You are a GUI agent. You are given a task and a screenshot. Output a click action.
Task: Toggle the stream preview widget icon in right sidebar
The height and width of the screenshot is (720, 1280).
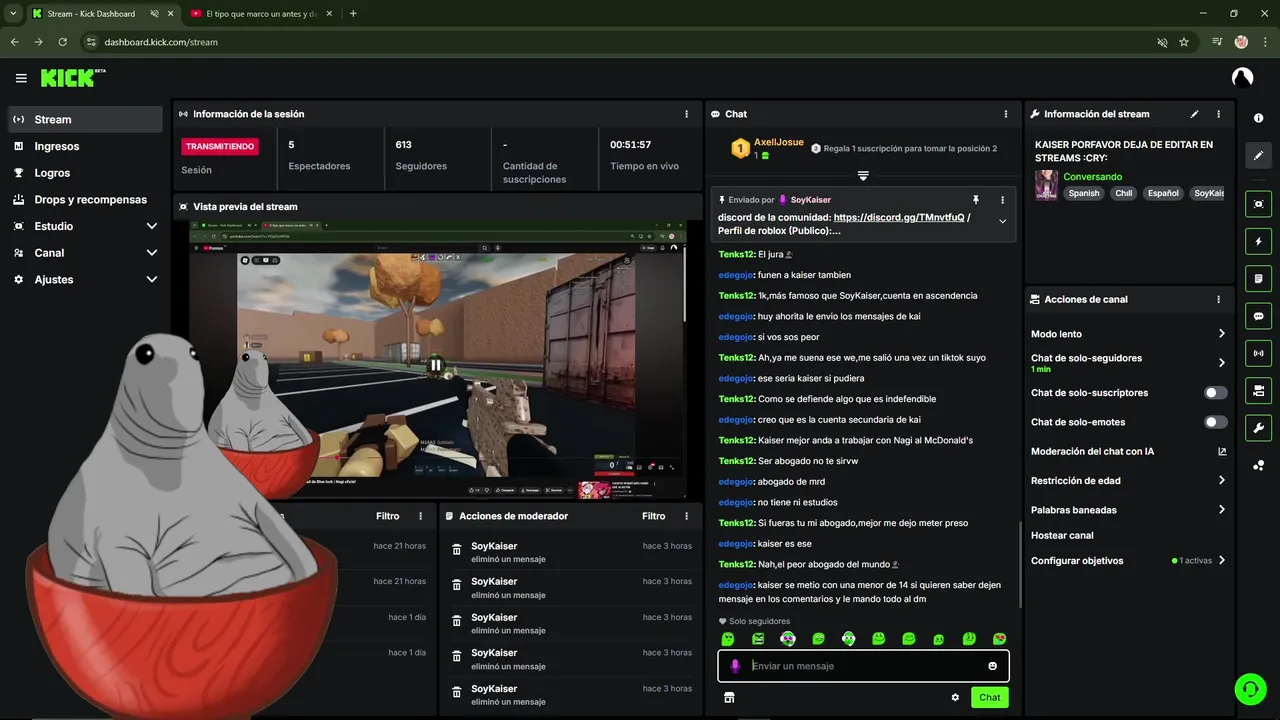pyautogui.click(x=1259, y=204)
